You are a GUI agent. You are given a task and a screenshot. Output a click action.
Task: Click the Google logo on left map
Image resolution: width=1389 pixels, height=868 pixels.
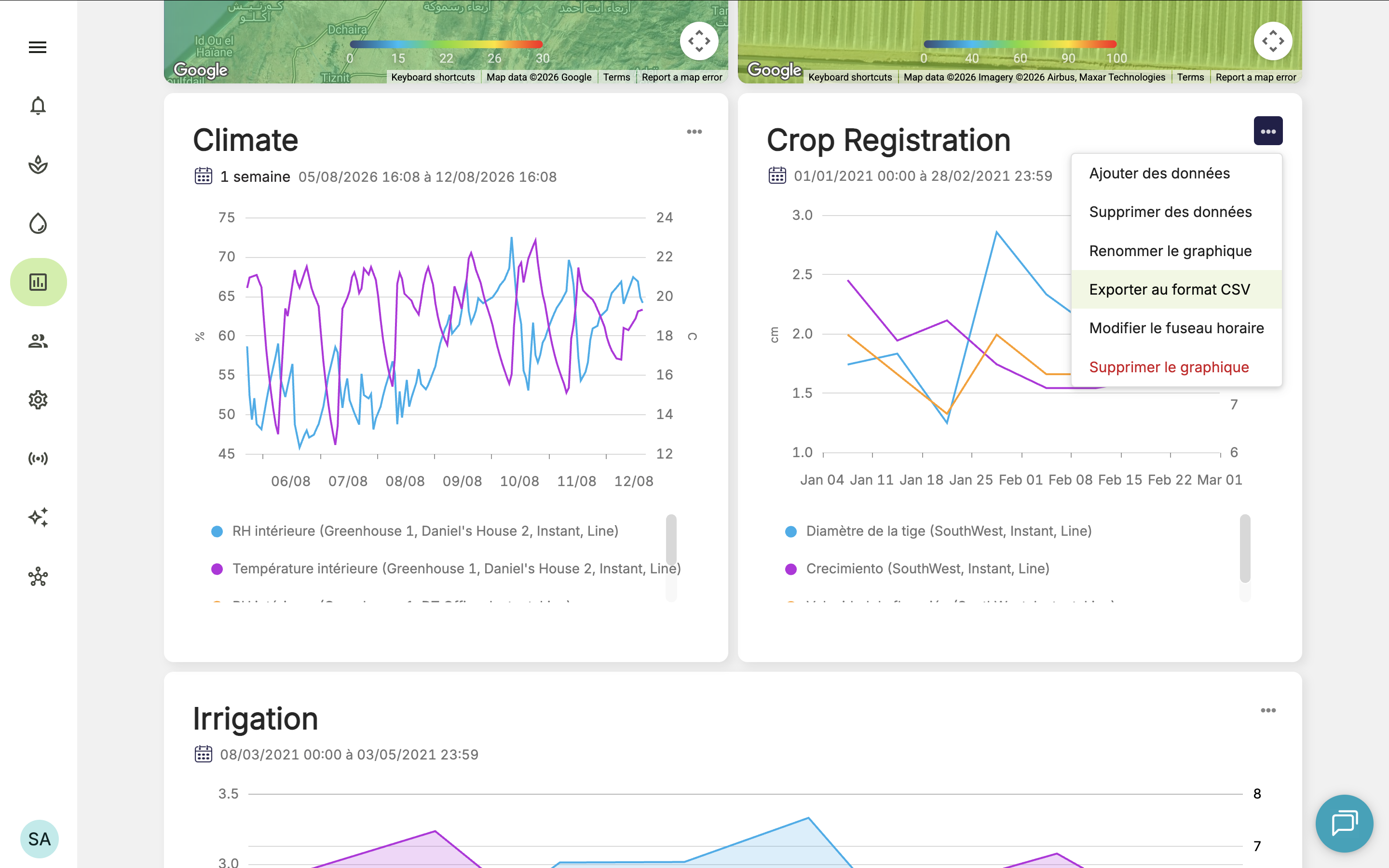click(x=201, y=70)
